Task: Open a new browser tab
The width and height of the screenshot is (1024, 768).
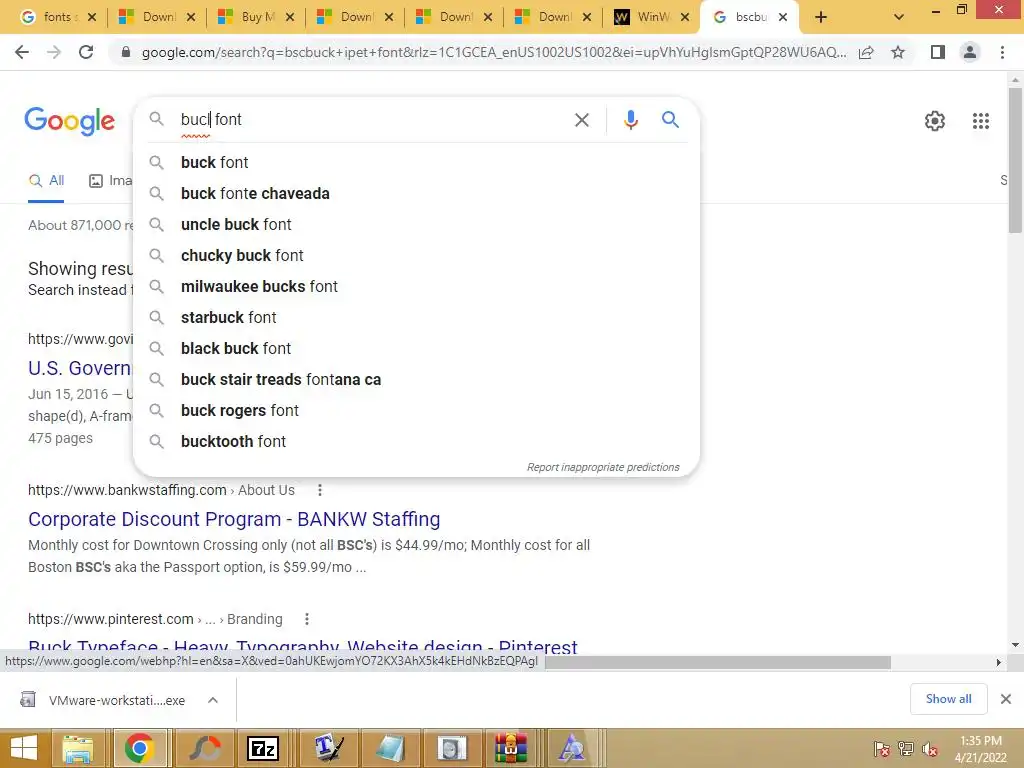Action: 821,18
